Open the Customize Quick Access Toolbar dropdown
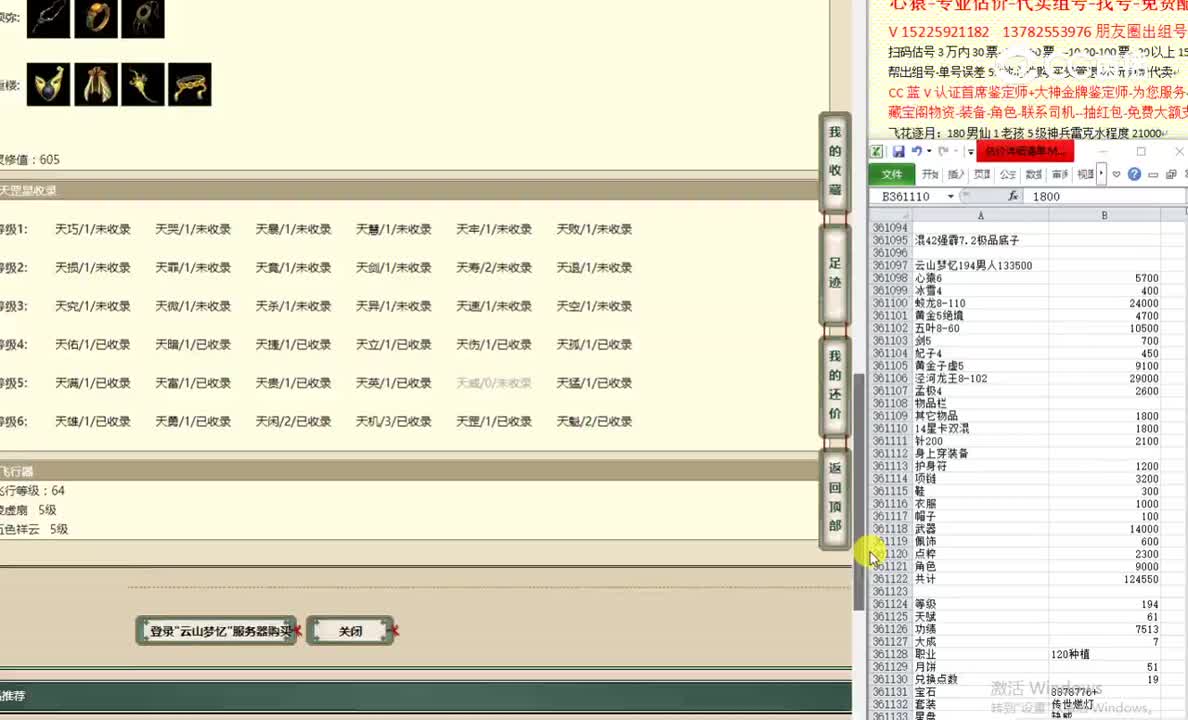The height and width of the screenshot is (720, 1188). (x=970, y=152)
